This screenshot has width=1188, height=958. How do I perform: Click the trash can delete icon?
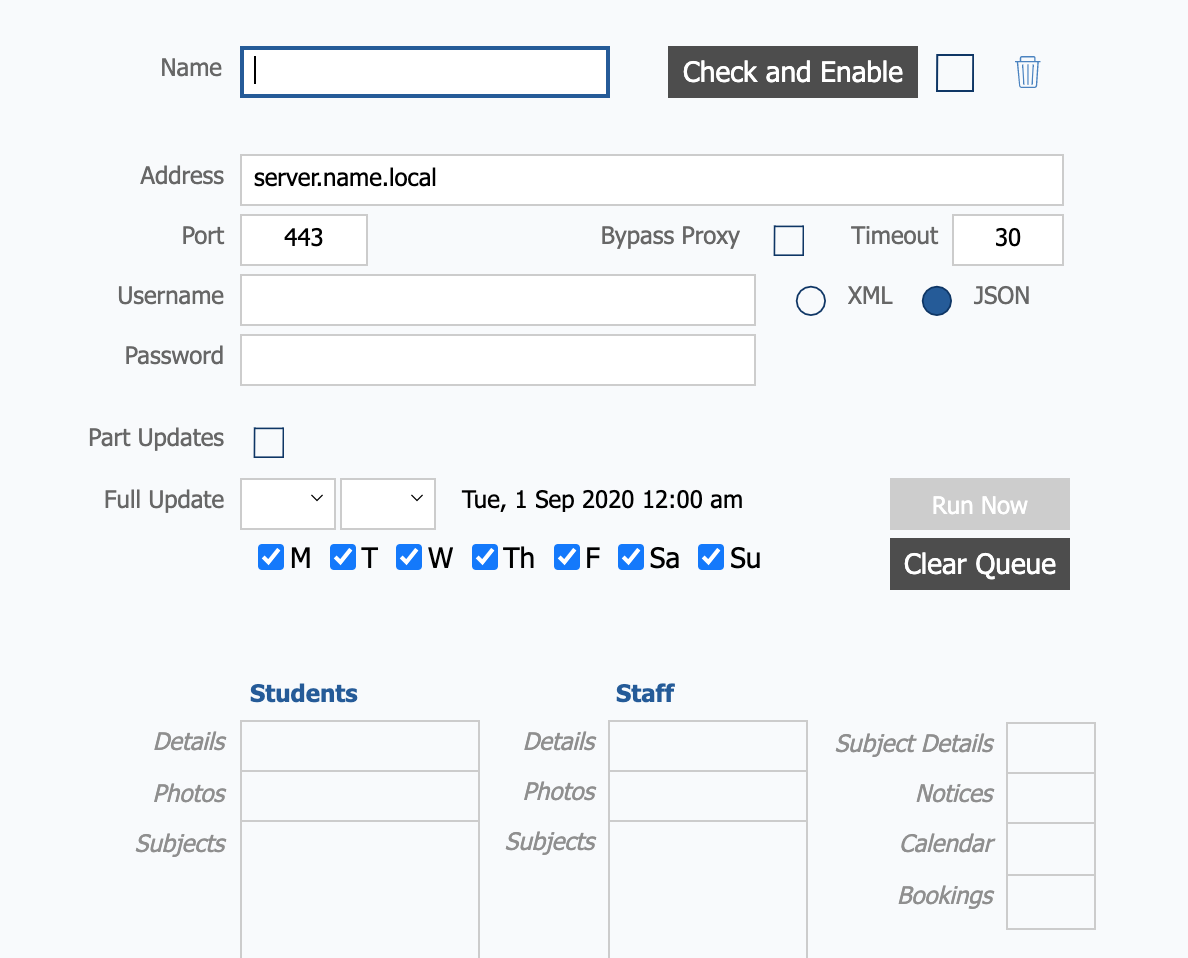click(1027, 72)
